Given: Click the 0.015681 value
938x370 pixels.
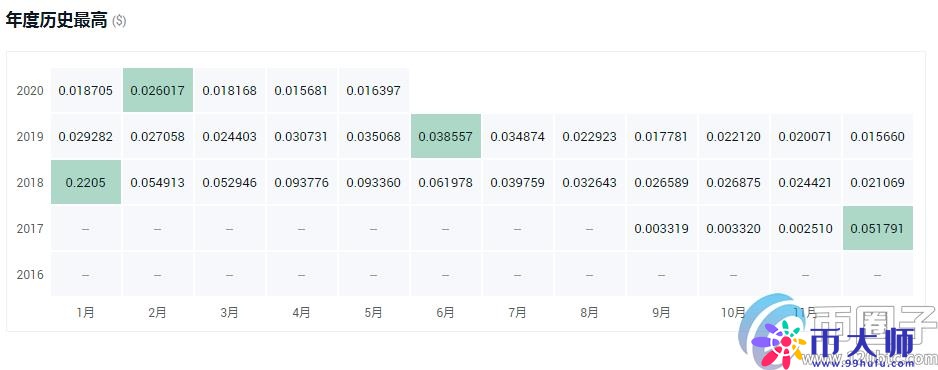Looking at the screenshot, I should [x=302, y=91].
